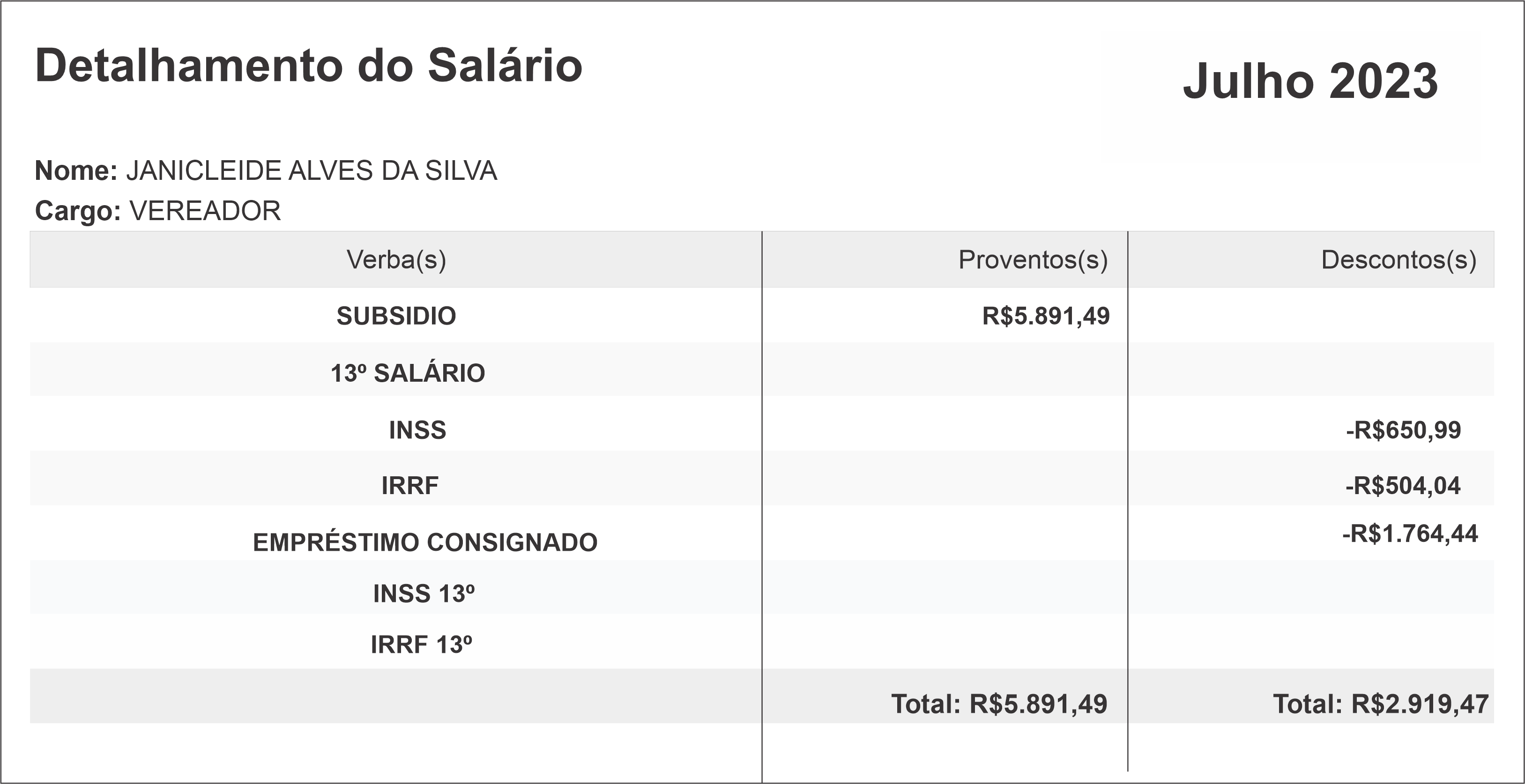Image resolution: width=1525 pixels, height=784 pixels.
Task: Click the plain INSS row label
Action: [417, 430]
